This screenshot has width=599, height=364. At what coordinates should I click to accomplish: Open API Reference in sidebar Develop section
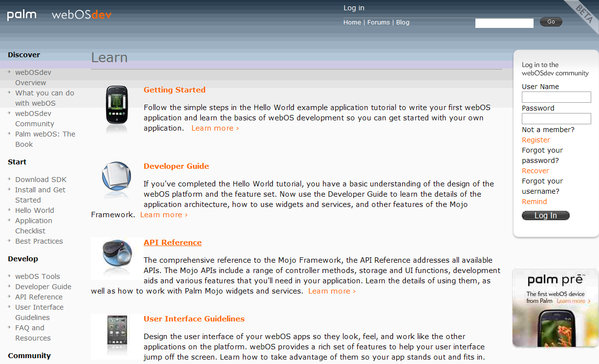pos(39,297)
